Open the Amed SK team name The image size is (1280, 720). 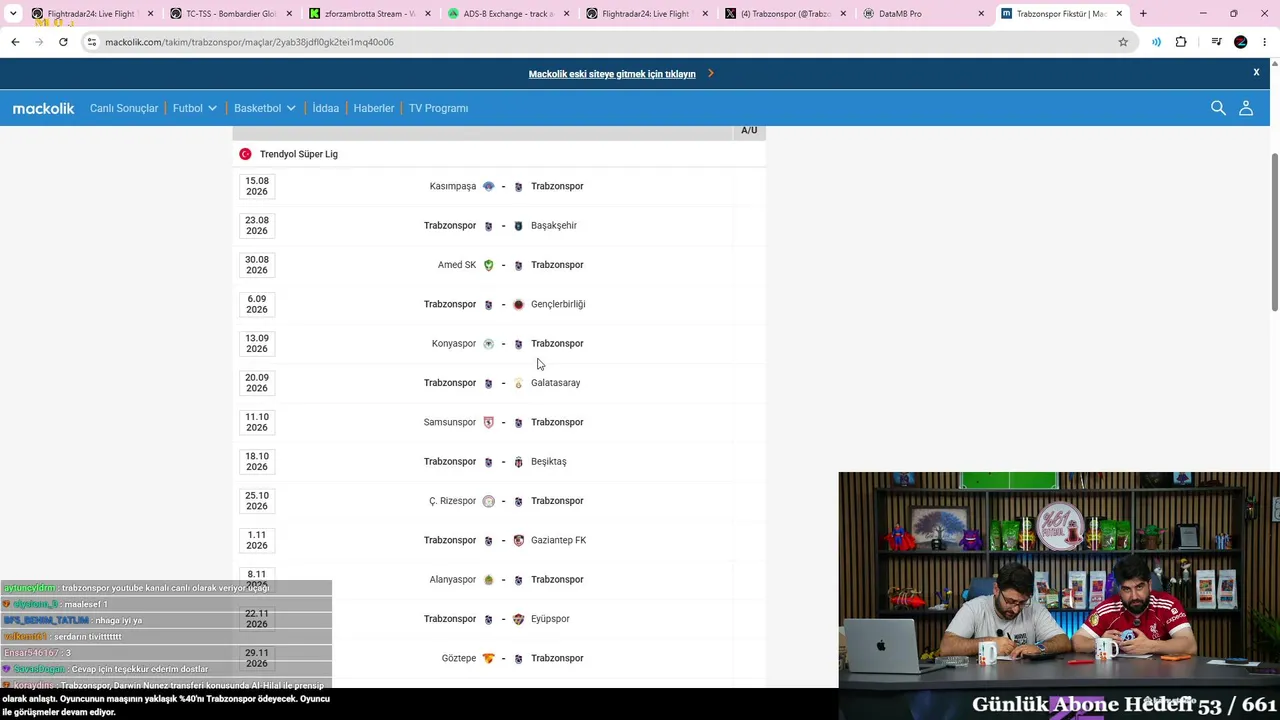point(457,265)
